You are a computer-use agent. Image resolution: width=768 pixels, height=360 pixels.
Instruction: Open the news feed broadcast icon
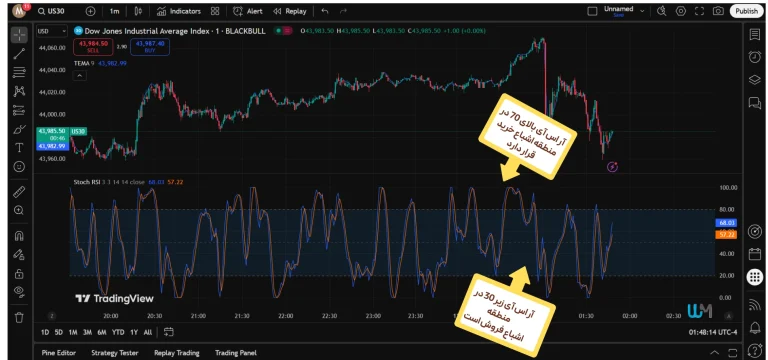coord(754,305)
